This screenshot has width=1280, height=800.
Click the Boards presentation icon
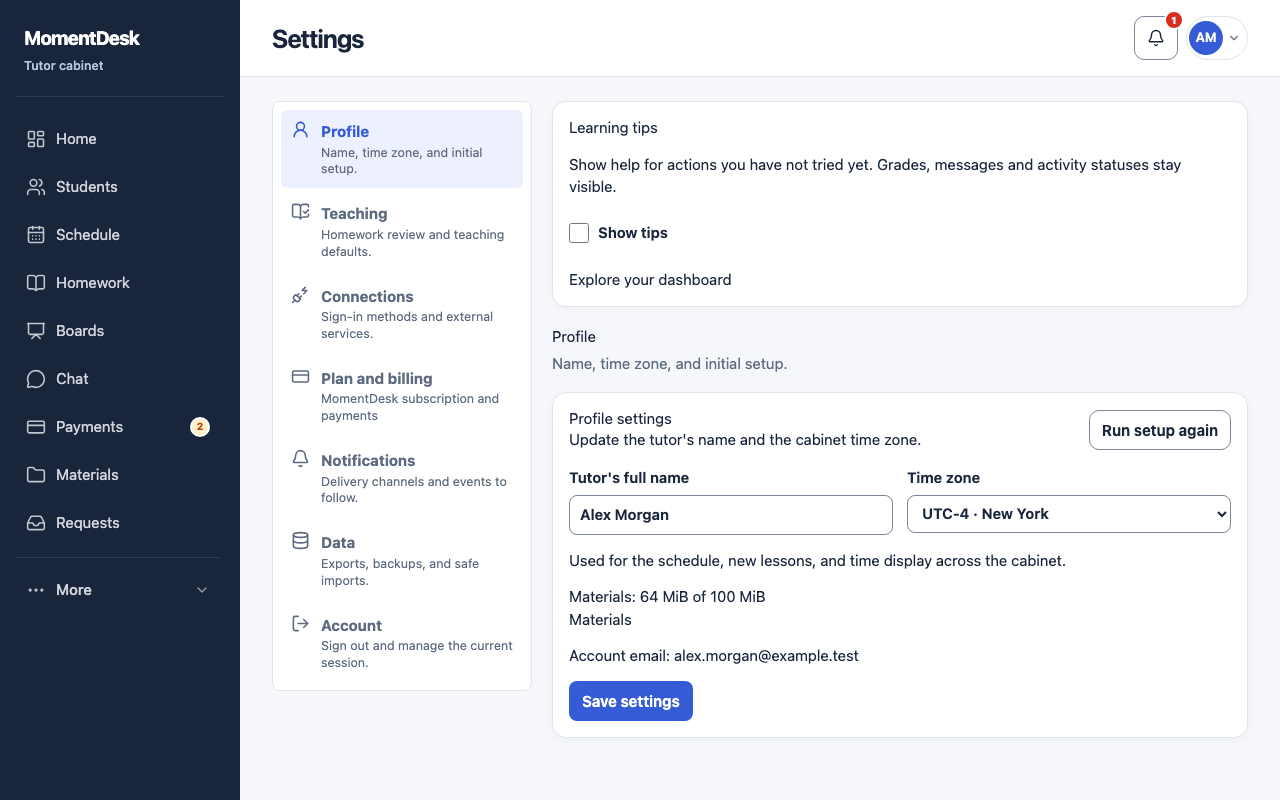coord(36,331)
